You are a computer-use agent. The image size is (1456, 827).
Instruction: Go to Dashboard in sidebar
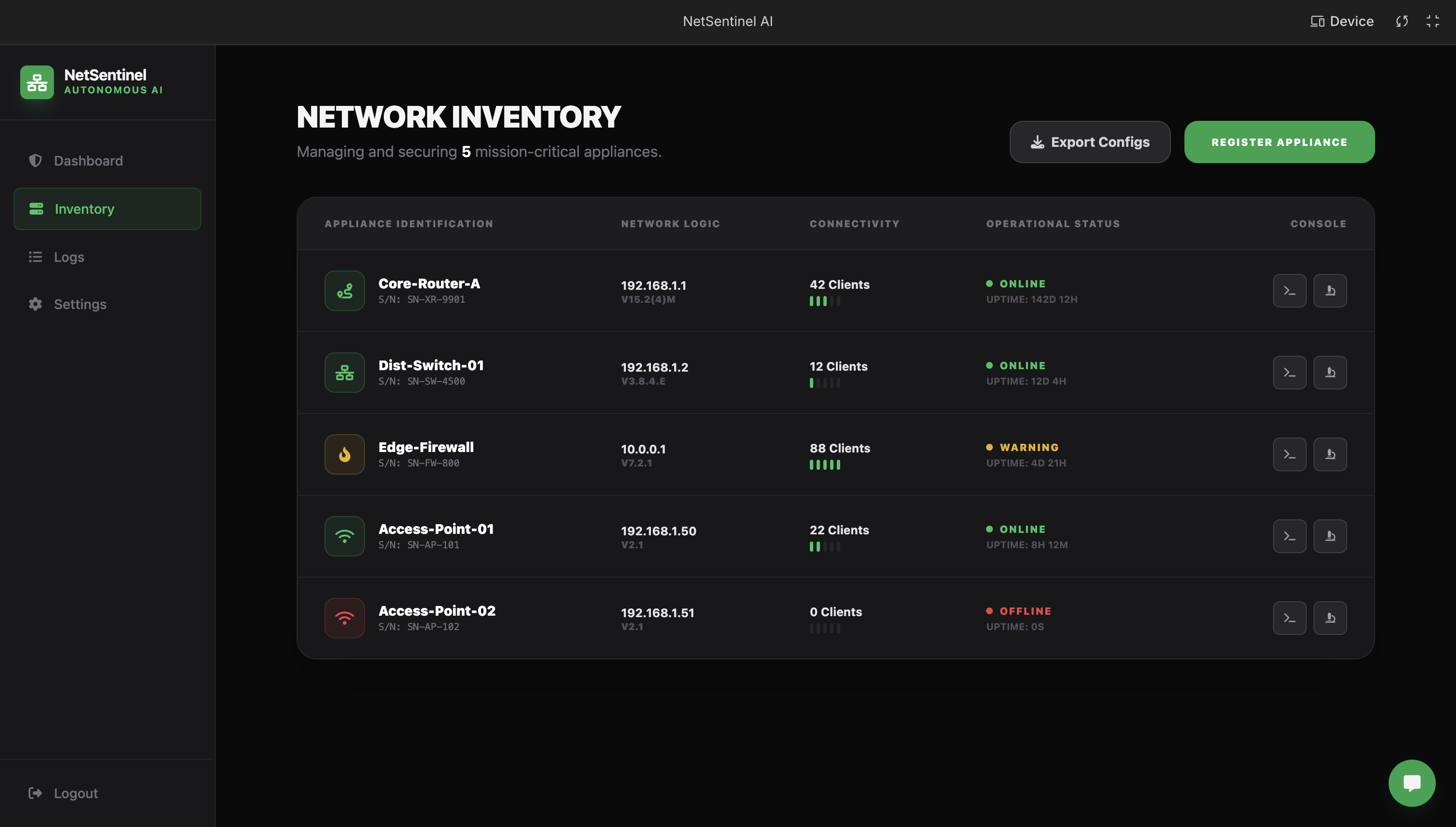88,161
